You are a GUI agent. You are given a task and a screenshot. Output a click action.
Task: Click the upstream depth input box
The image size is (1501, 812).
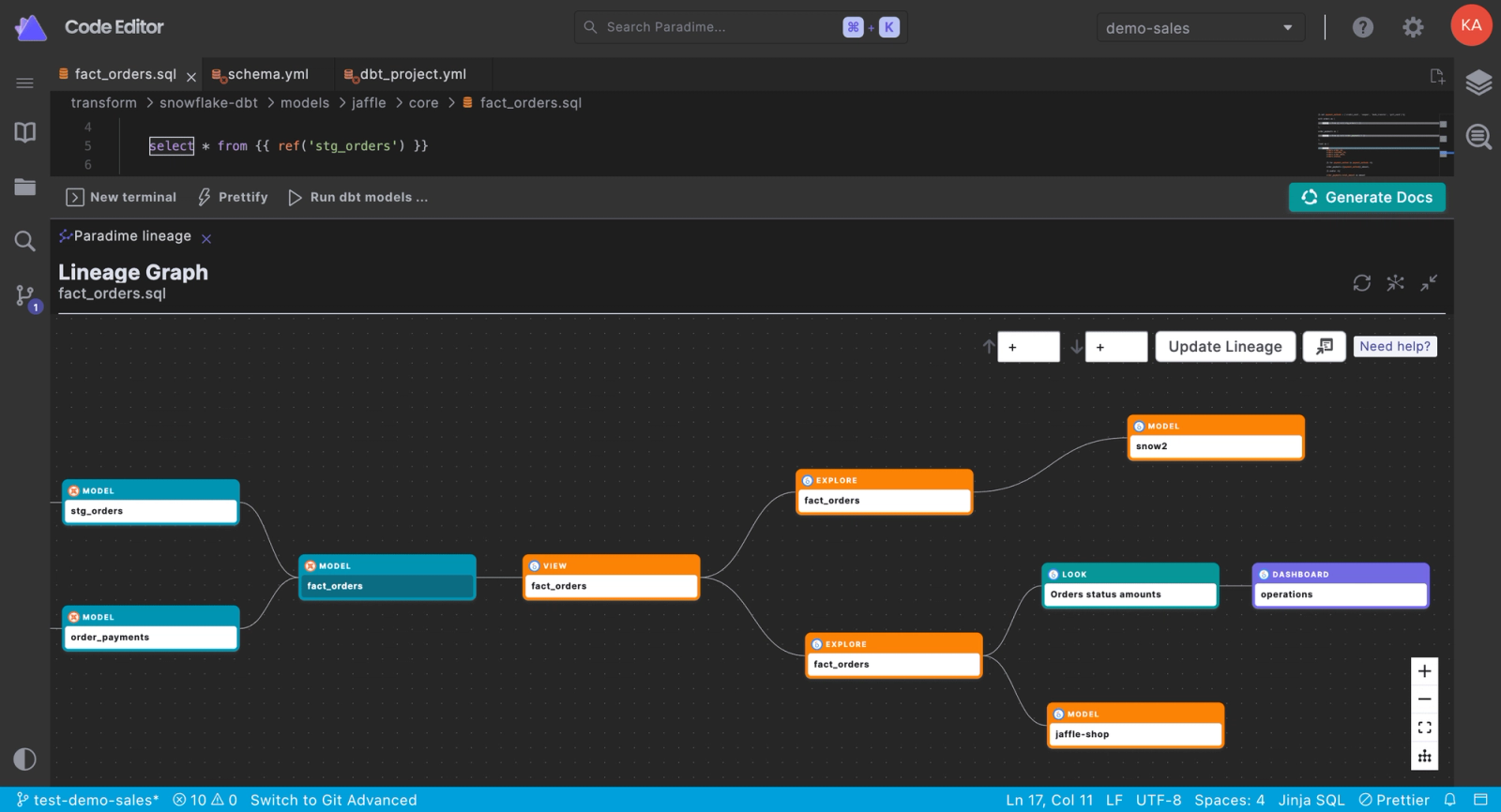pos(1029,347)
